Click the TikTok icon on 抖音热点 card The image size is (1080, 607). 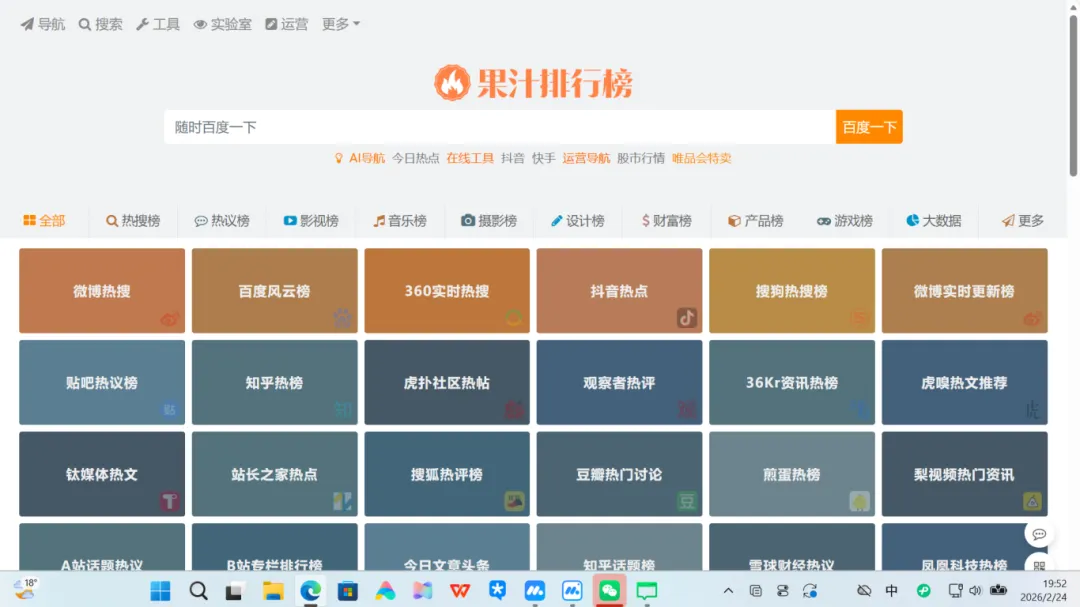pos(687,318)
